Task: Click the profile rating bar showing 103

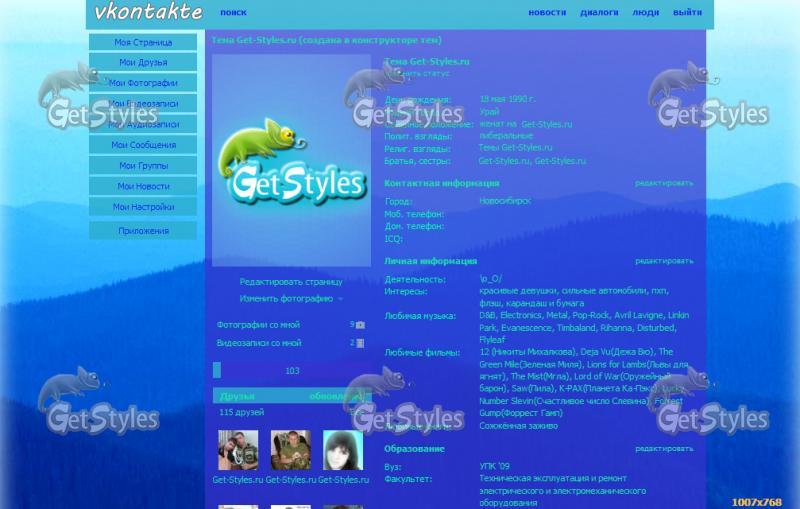Action: click(291, 370)
